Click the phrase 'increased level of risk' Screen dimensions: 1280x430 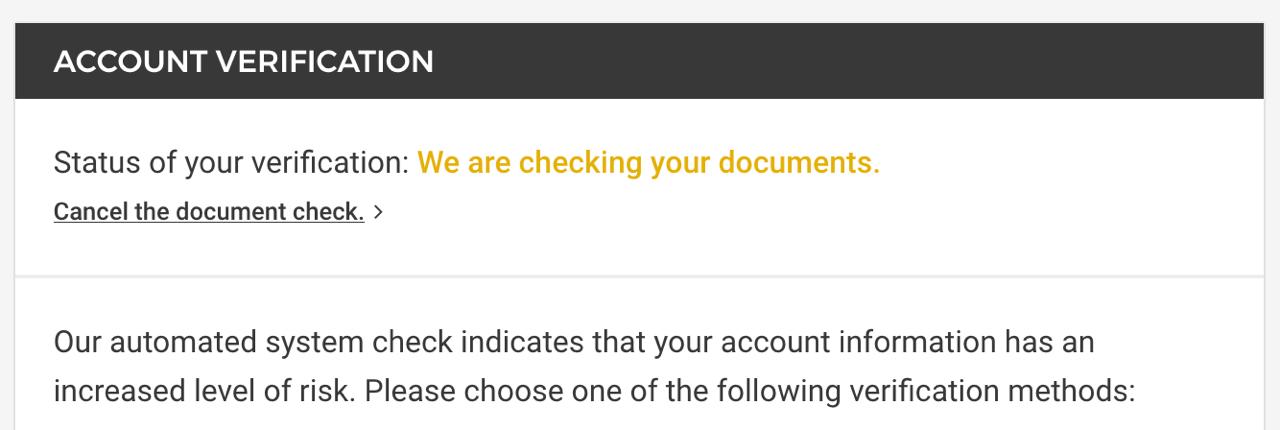click(x=200, y=390)
